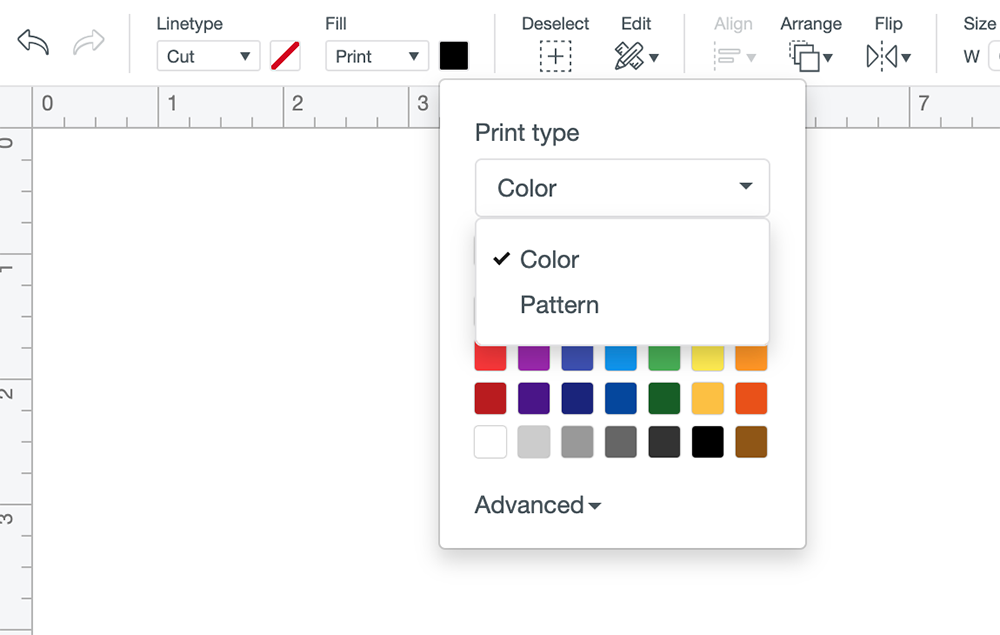
Task: Pick the white swatch in bottom row
Action: tap(490, 442)
